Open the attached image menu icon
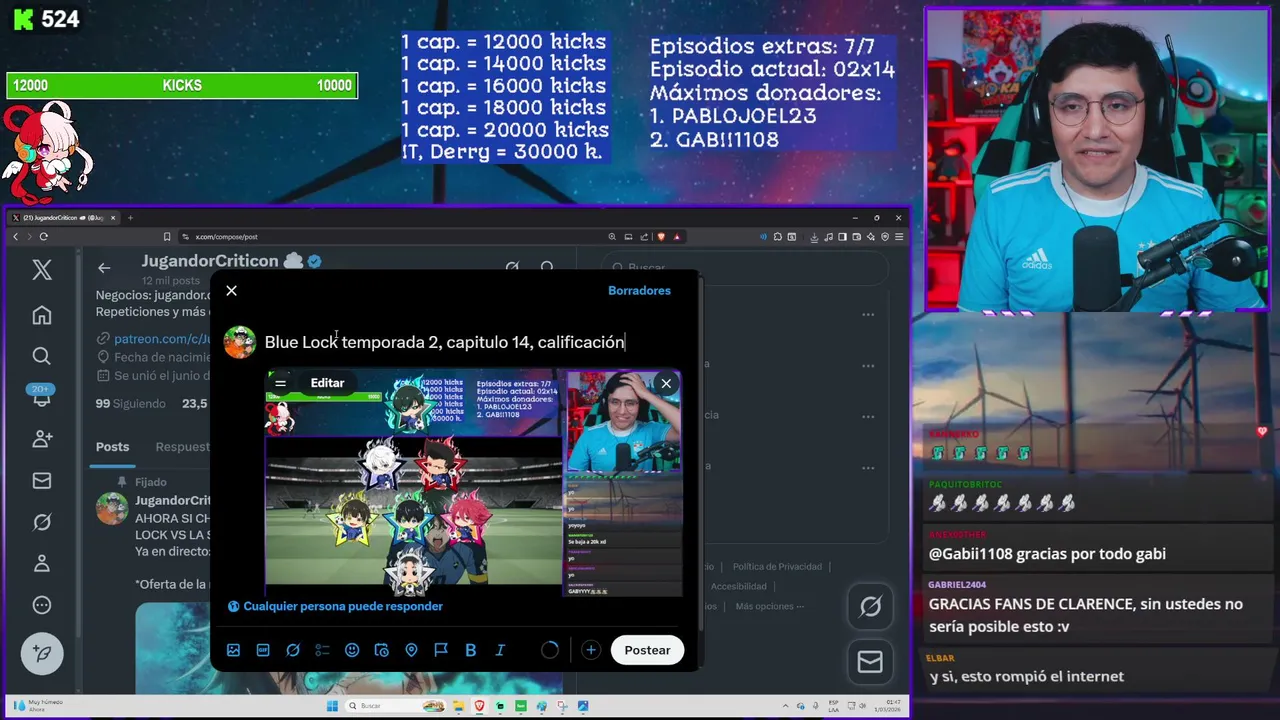This screenshot has height=720, width=1280. (281, 383)
